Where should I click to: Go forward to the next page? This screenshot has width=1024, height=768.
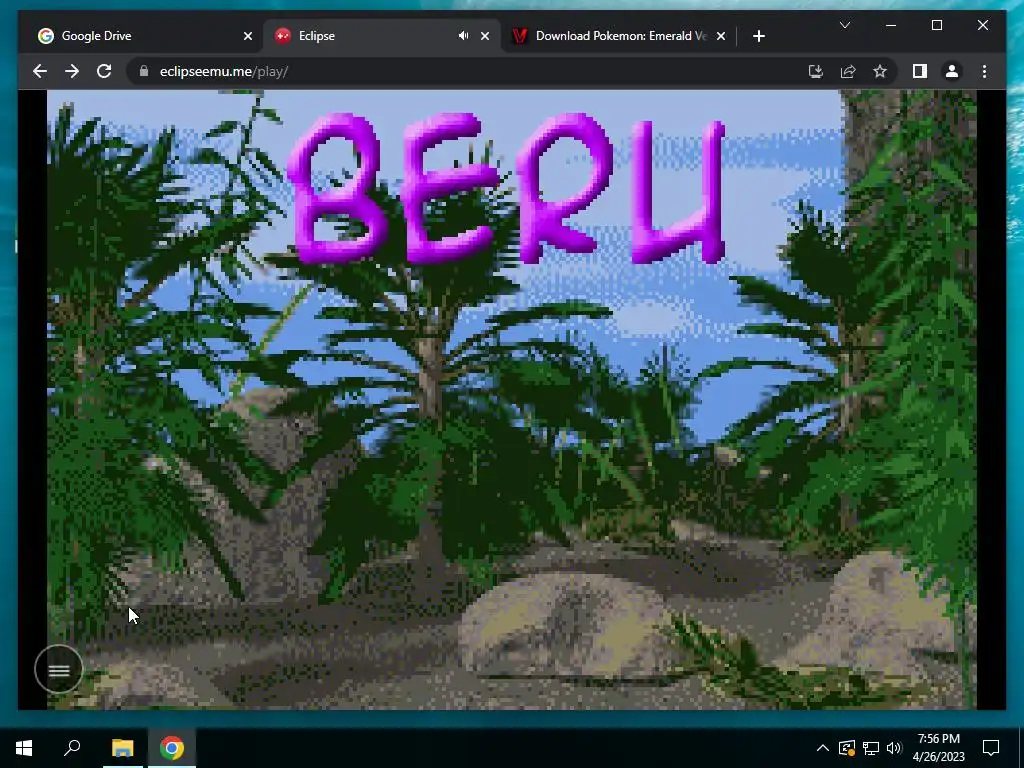(x=72, y=71)
